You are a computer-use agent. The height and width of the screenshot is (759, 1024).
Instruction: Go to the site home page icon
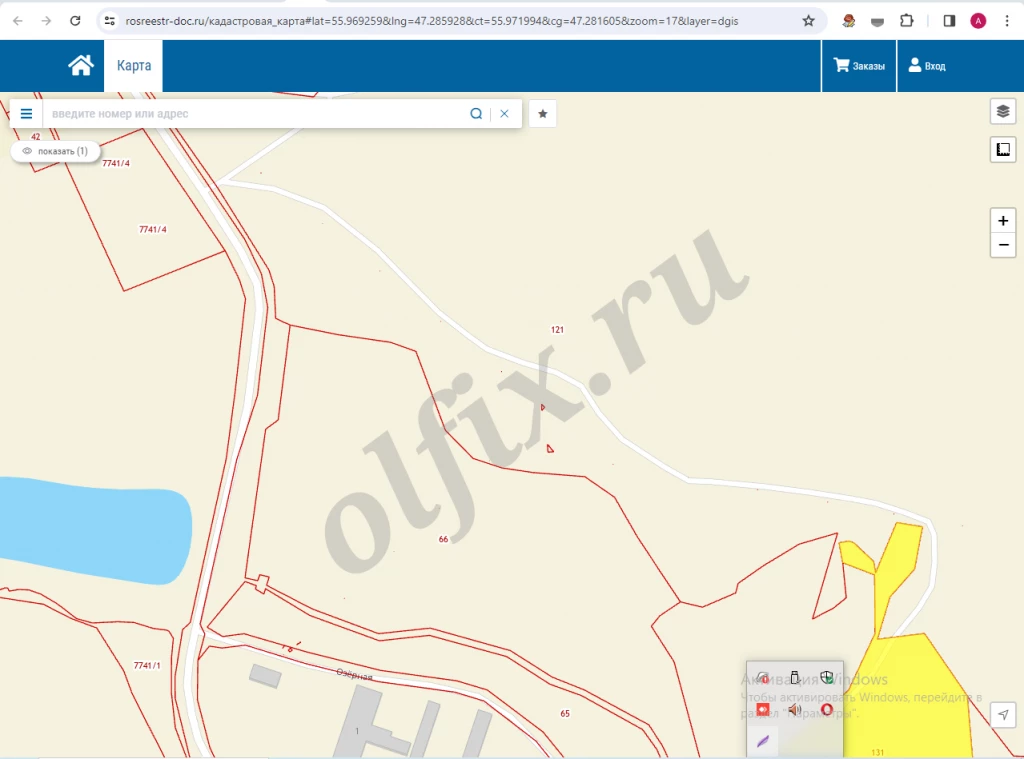point(81,66)
